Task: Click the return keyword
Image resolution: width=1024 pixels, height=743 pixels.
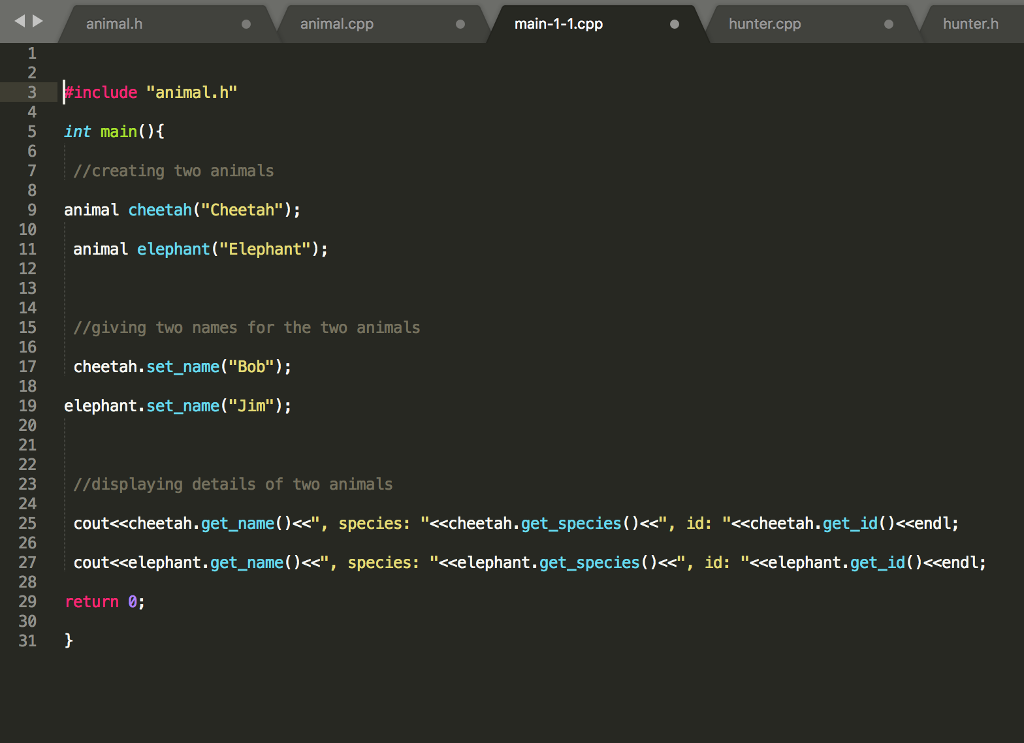Action: (x=92, y=602)
